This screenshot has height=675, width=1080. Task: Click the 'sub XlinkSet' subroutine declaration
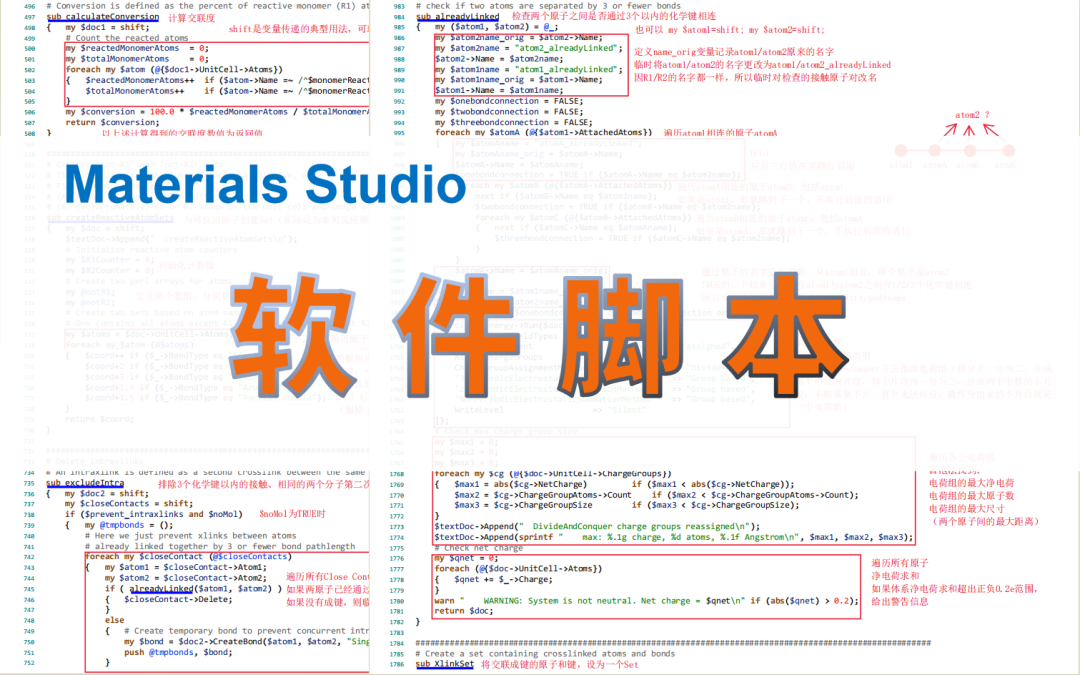point(444,664)
